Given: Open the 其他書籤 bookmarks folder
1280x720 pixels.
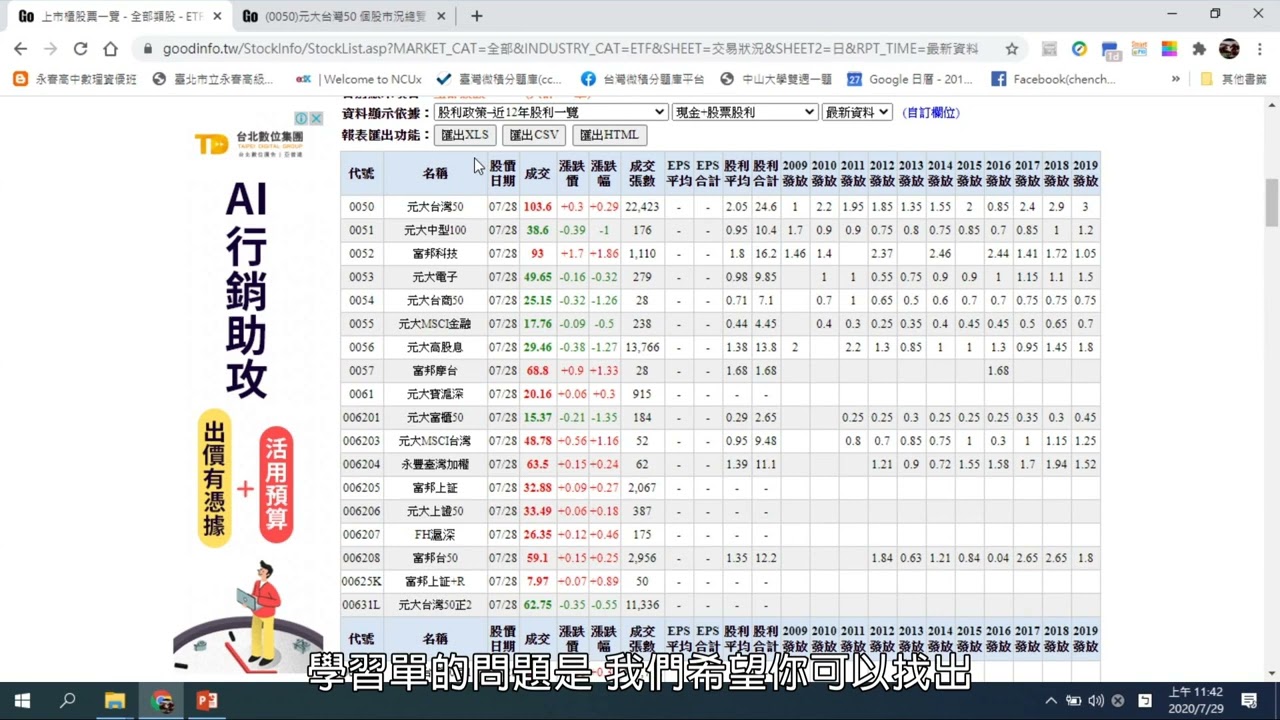Looking at the screenshot, I should (1233, 79).
